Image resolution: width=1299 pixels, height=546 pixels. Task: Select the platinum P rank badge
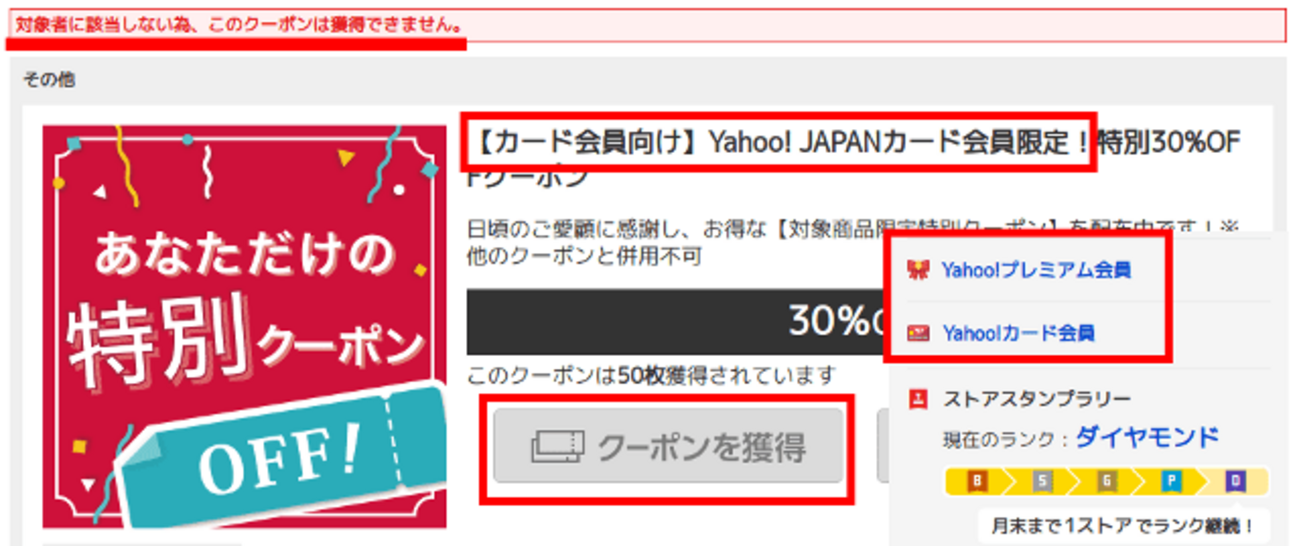[x=1171, y=482]
